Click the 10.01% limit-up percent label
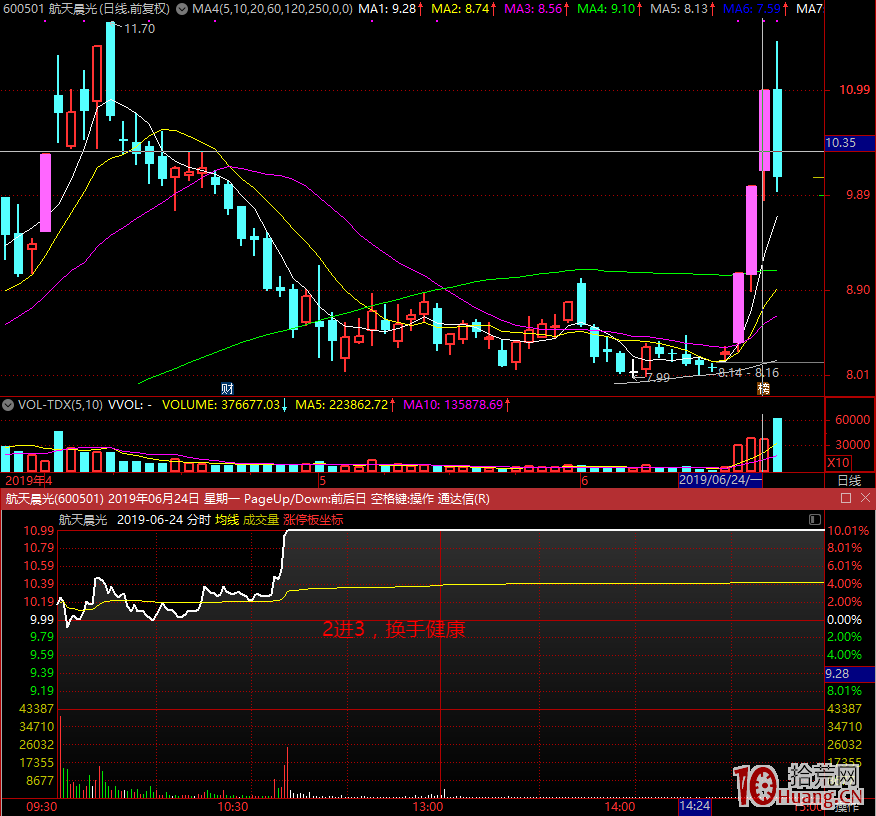 [x=848, y=531]
